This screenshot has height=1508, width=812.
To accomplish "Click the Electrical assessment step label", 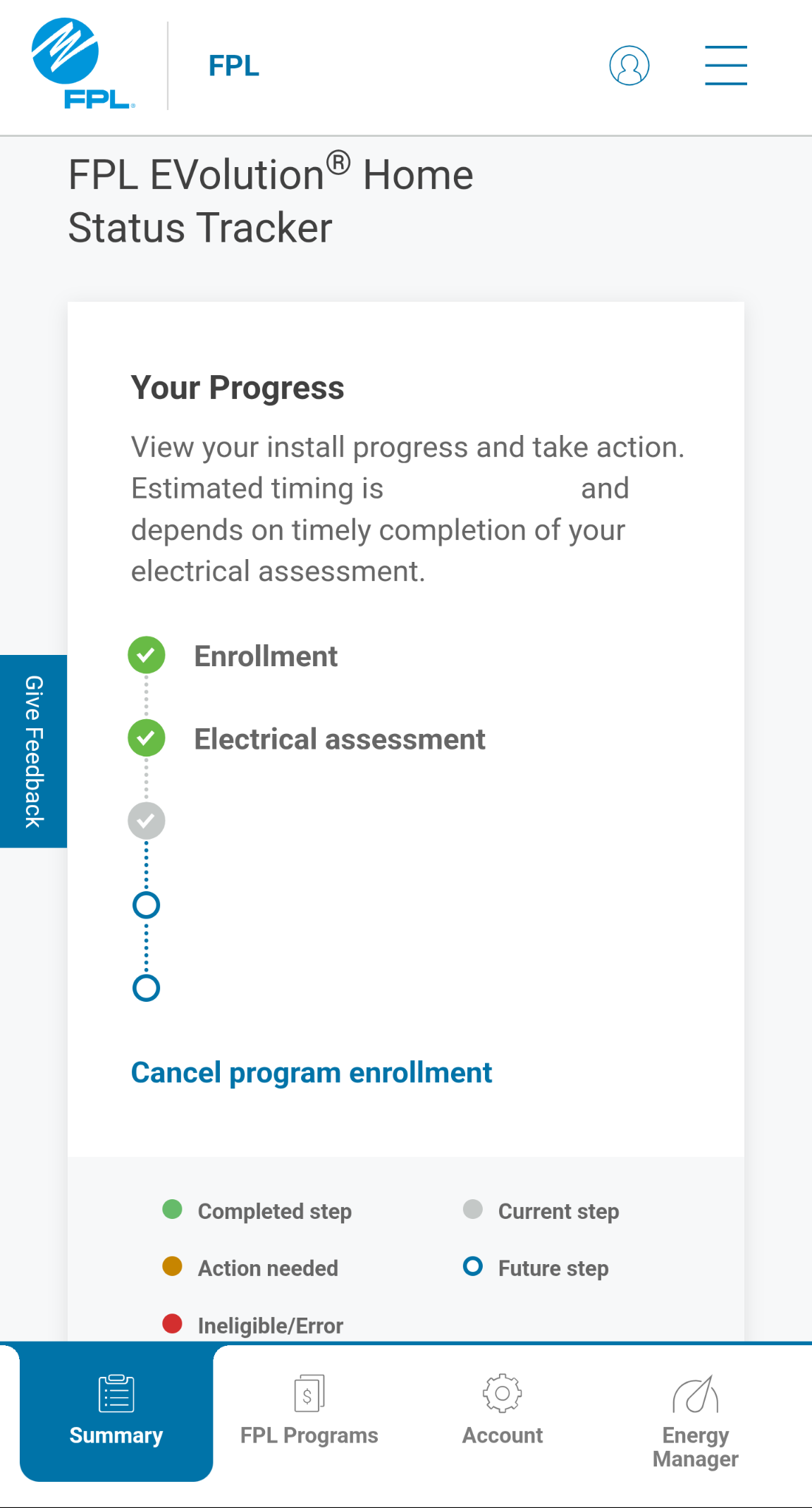I will [339, 739].
